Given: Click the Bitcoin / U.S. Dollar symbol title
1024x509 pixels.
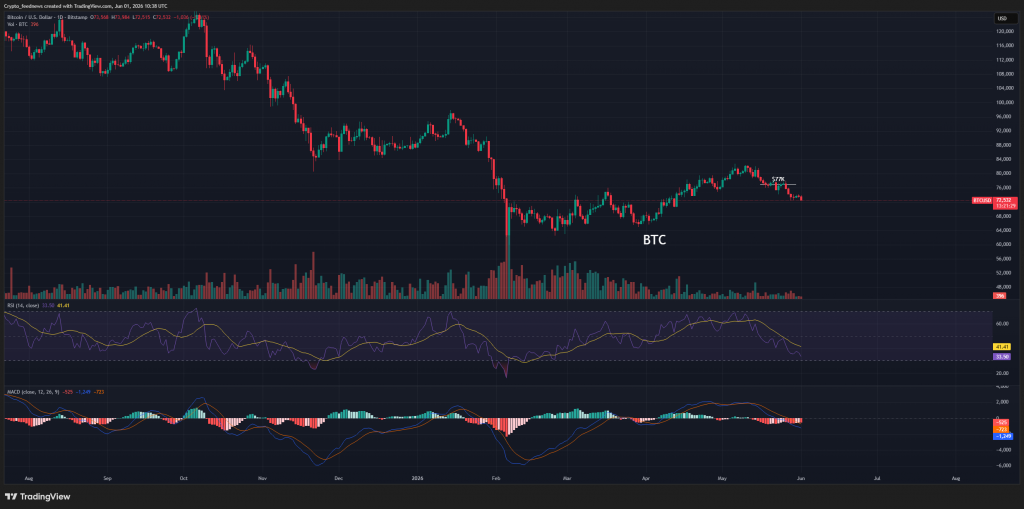Looking at the screenshot, I should pos(29,18).
